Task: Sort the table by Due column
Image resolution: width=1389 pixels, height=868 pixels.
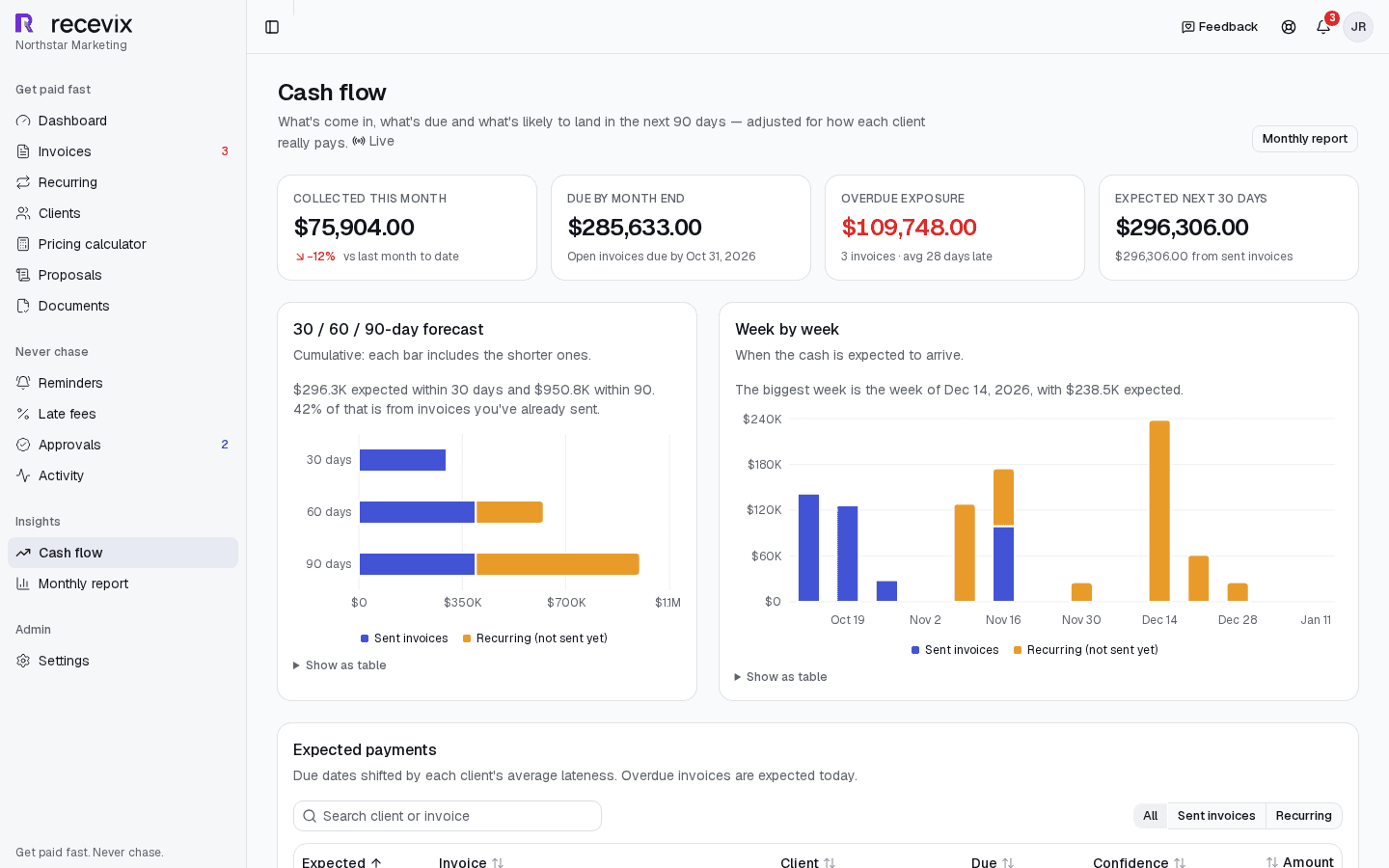Action: (993, 862)
